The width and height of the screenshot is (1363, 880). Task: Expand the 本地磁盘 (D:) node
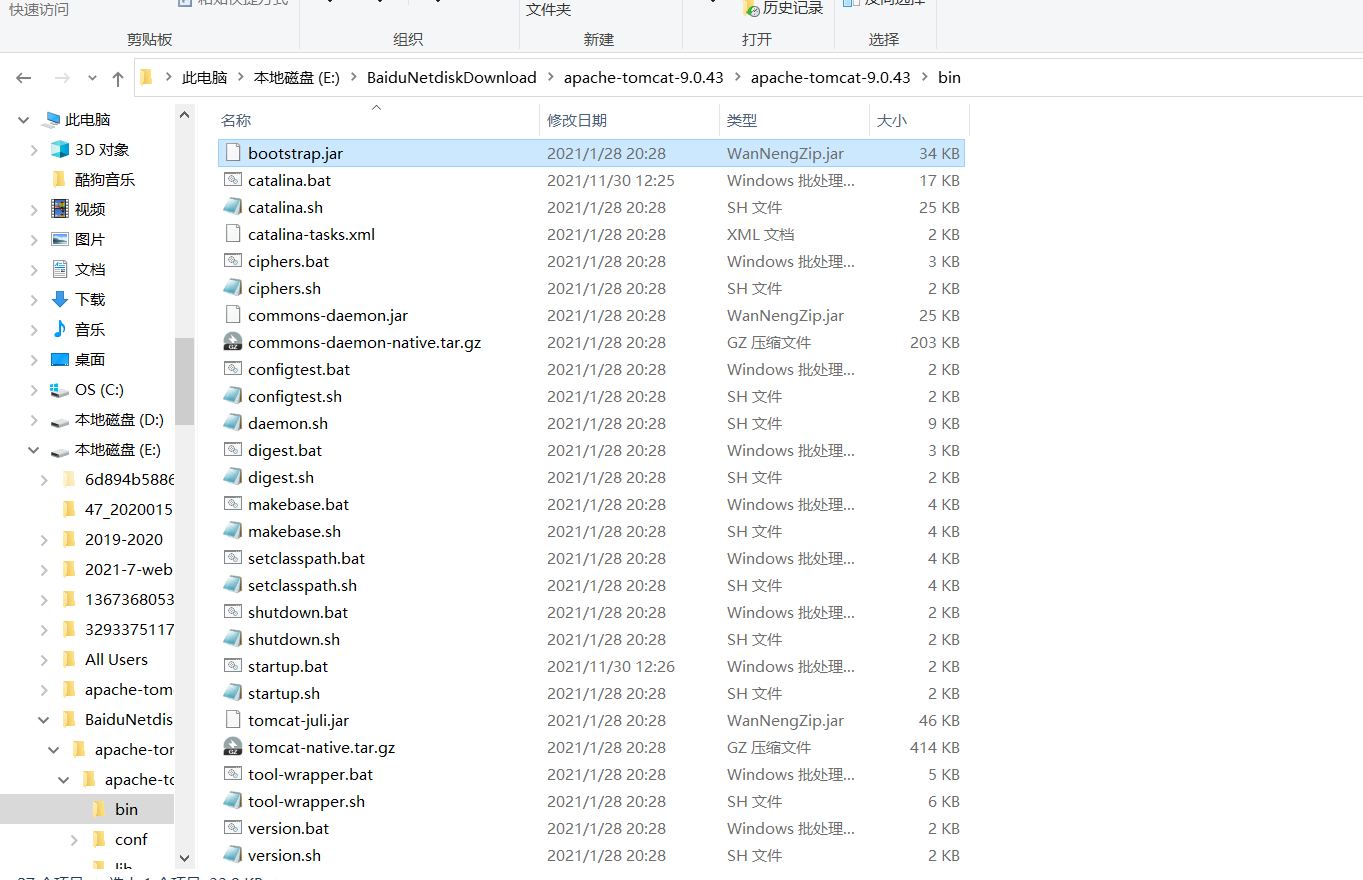click(34, 419)
